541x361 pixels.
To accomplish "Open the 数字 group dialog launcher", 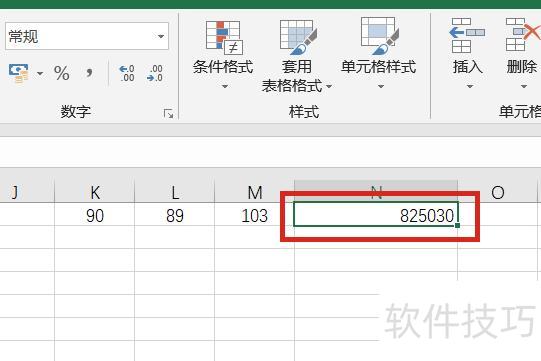I will coord(168,114).
